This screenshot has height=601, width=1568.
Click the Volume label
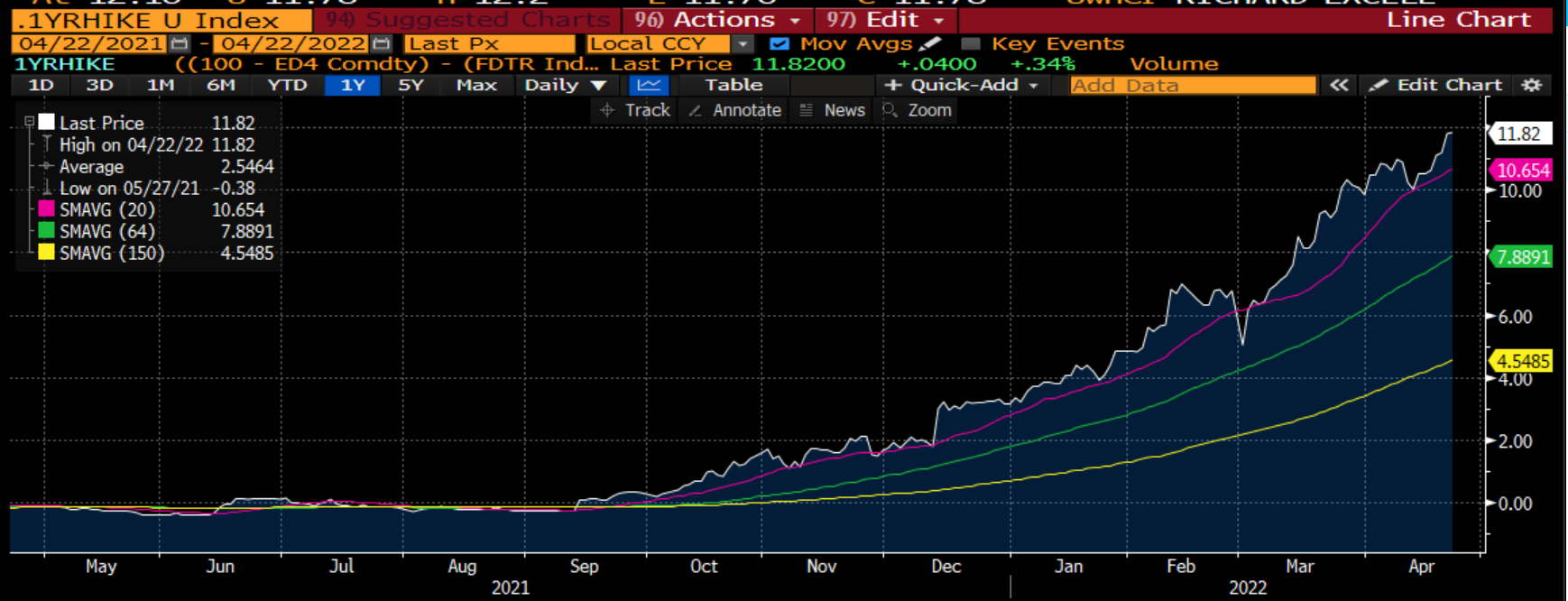coord(1174,64)
